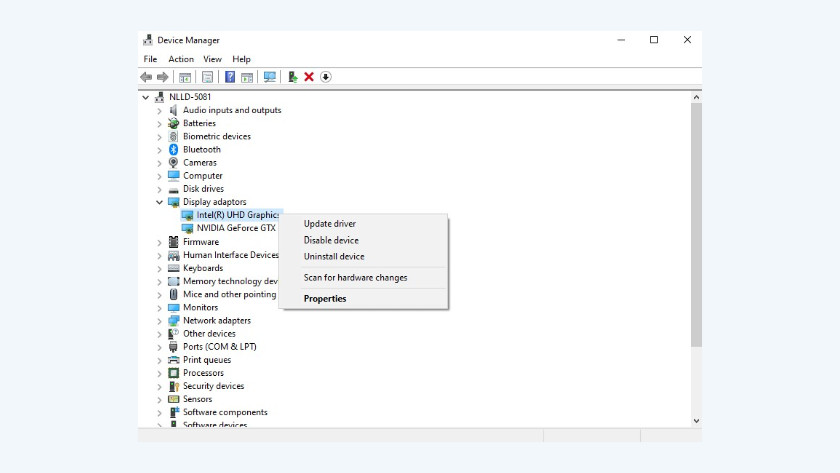The width and height of the screenshot is (840, 473).
Task: Click the Network adapters category icon
Action: pyautogui.click(x=174, y=320)
